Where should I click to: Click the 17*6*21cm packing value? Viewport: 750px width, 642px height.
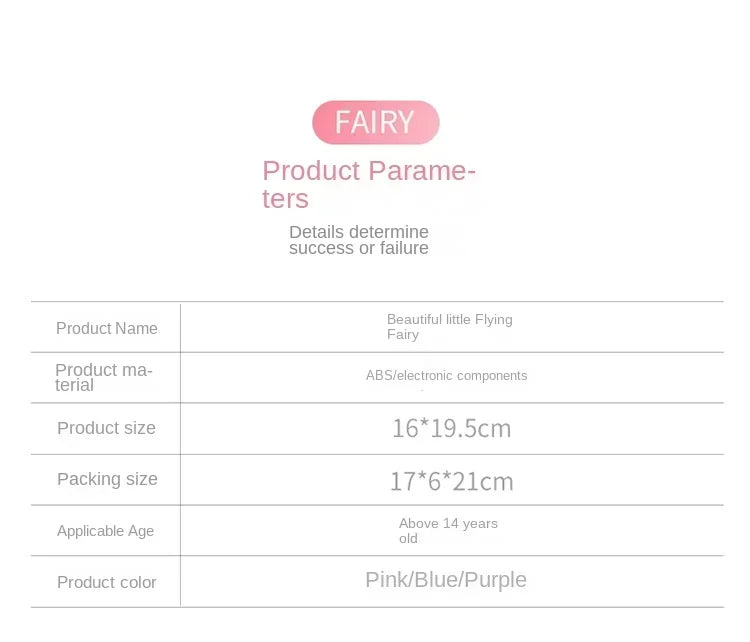click(451, 481)
